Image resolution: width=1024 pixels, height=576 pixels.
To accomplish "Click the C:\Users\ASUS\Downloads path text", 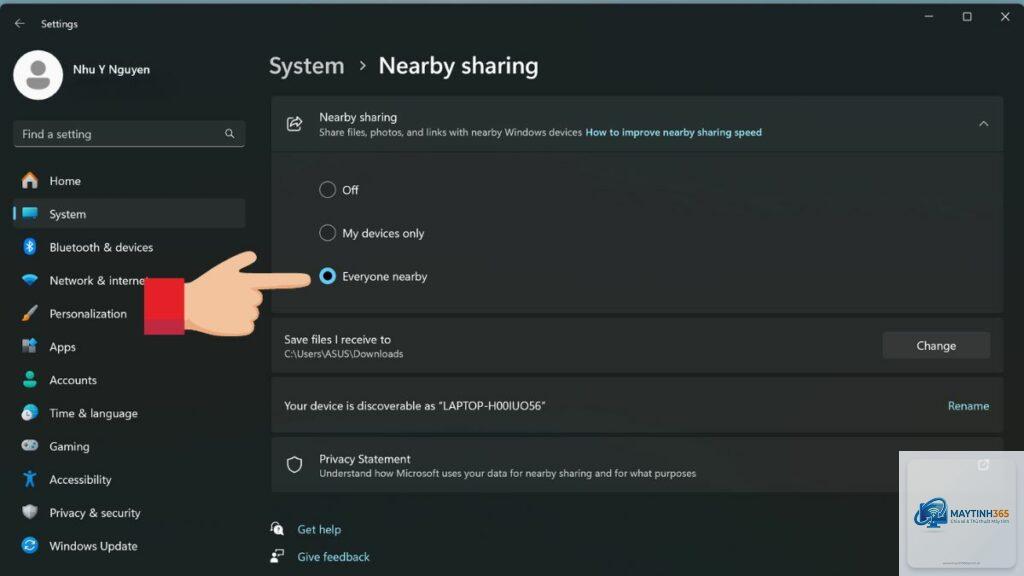I will 344,354.
